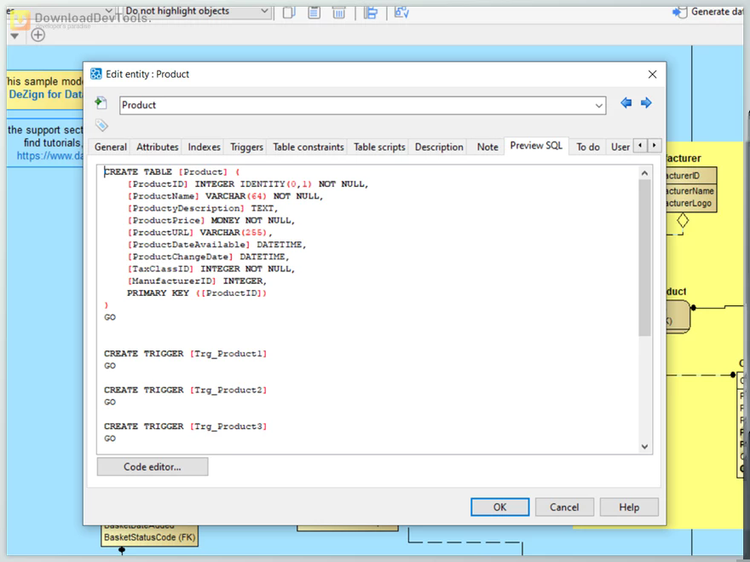
Task: Click 'DeZign for Dat' text in diagram note
Action: point(45,94)
